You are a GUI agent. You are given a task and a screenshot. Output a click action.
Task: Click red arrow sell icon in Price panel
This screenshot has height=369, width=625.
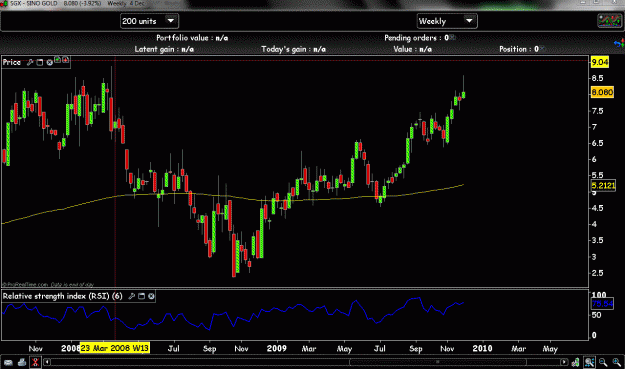pos(65,60)
